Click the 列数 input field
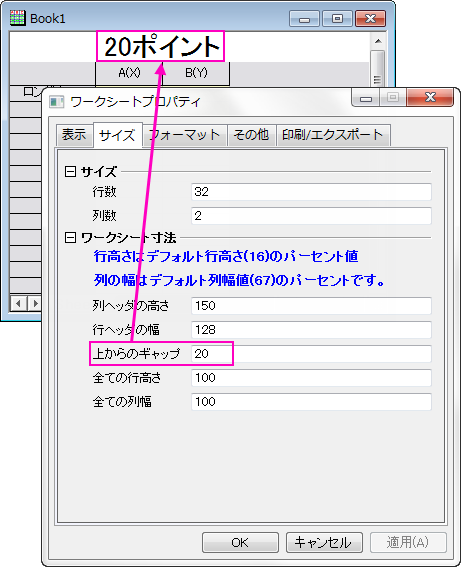Image resolution: width=461 pixels, height=567 pixels. (311, 216)
